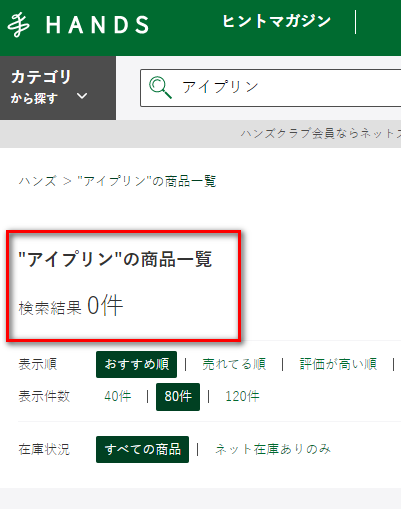Click the "アイプリン"の商品一覧 page heading
The width and height of the screenshot is (401, 509).
point(115,259)
